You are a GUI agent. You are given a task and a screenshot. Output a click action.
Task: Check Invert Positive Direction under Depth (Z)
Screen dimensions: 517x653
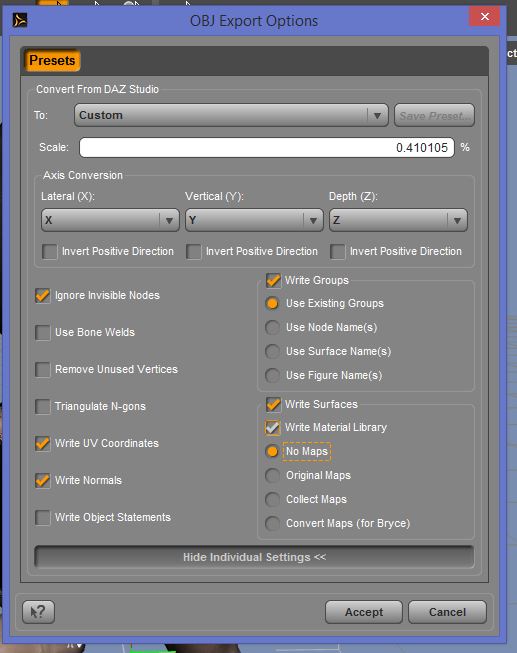(x=337, y=252)
